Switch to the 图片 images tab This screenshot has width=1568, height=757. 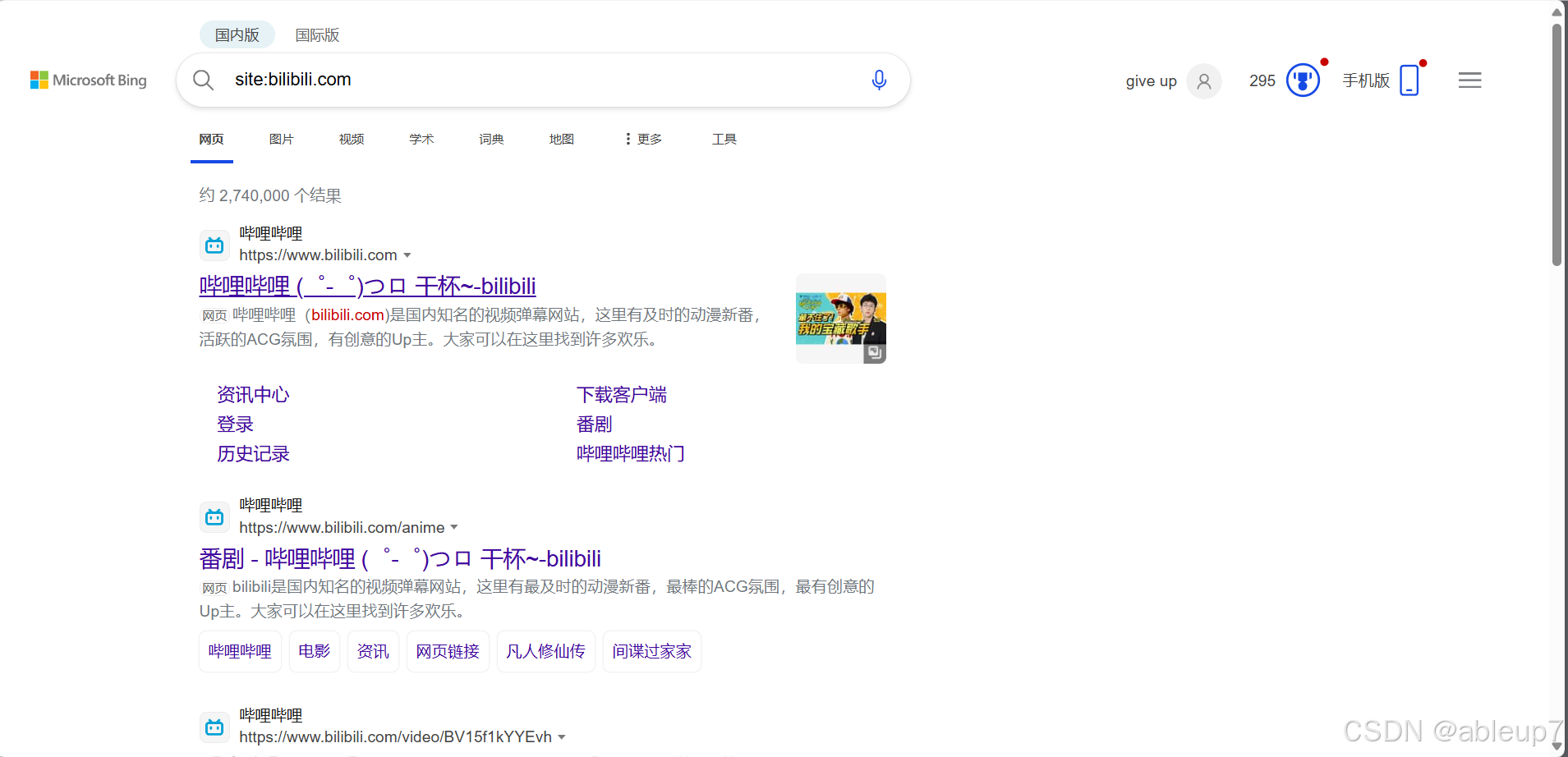[x=281, y=140]
